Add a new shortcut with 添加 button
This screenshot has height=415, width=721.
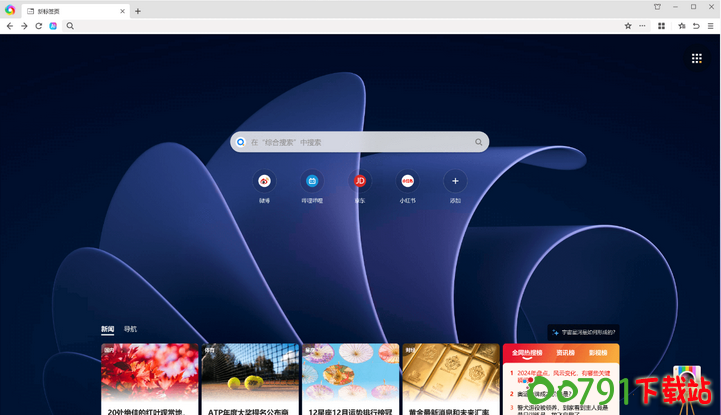tap(455, 181)
